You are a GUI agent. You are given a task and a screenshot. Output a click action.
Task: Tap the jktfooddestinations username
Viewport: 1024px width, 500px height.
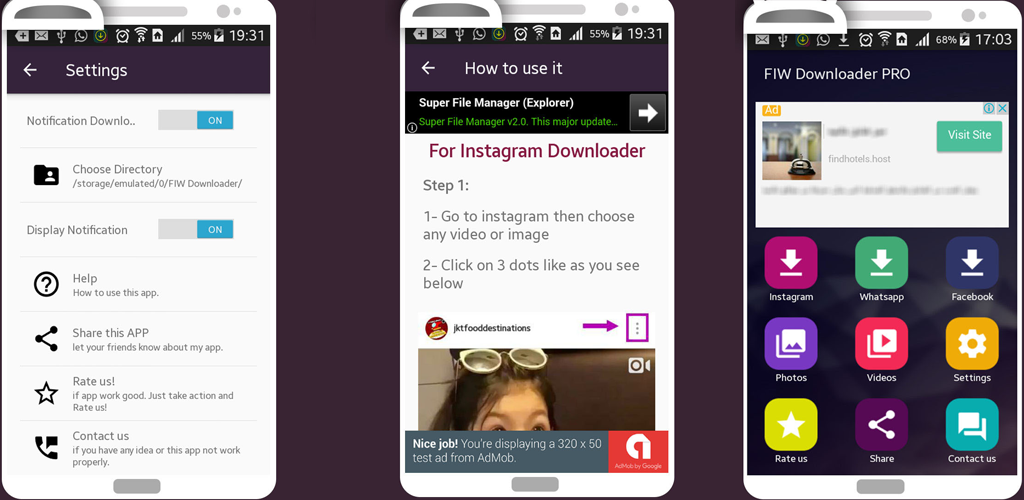point(492,328)
